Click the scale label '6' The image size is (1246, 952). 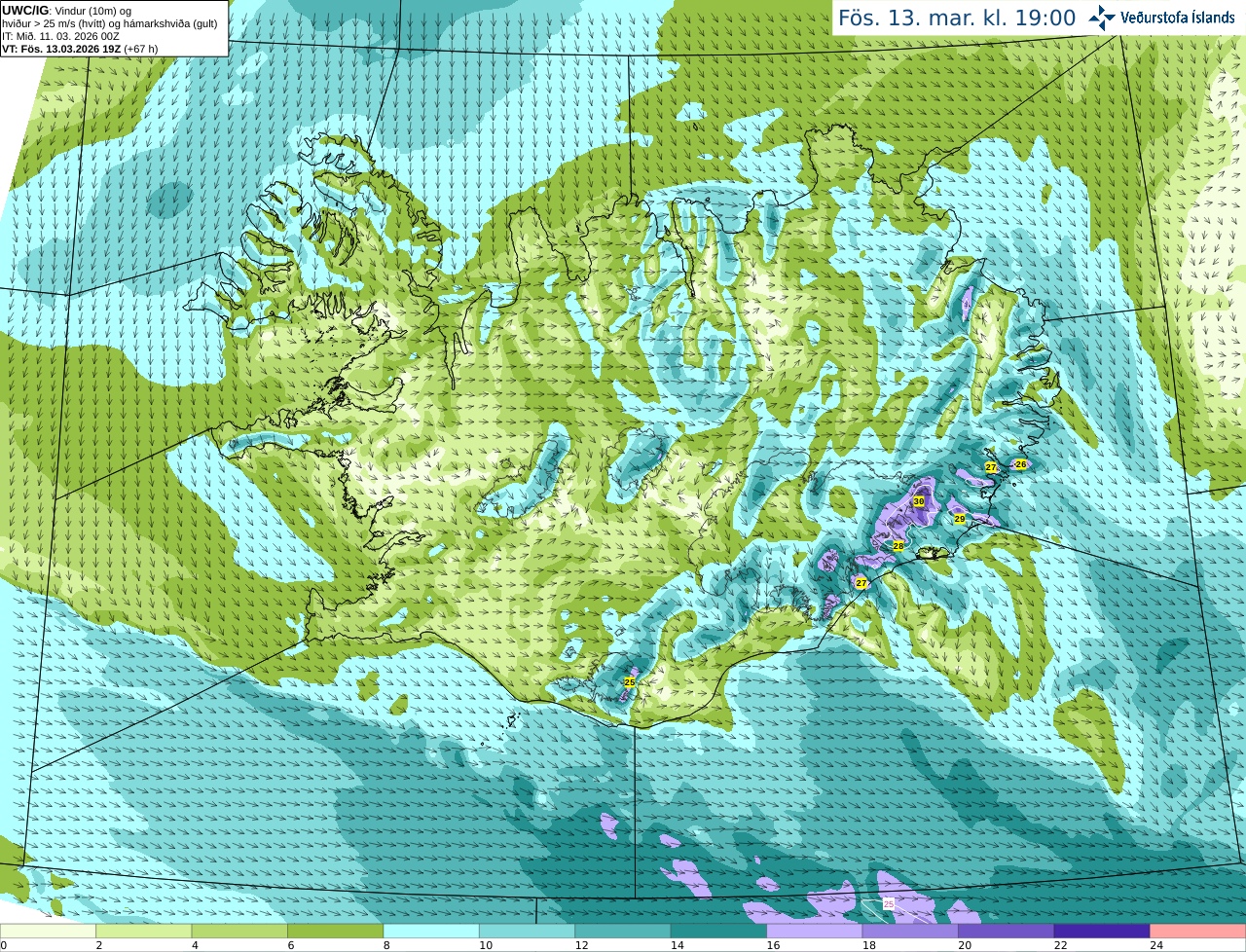[x=291, y=945]
